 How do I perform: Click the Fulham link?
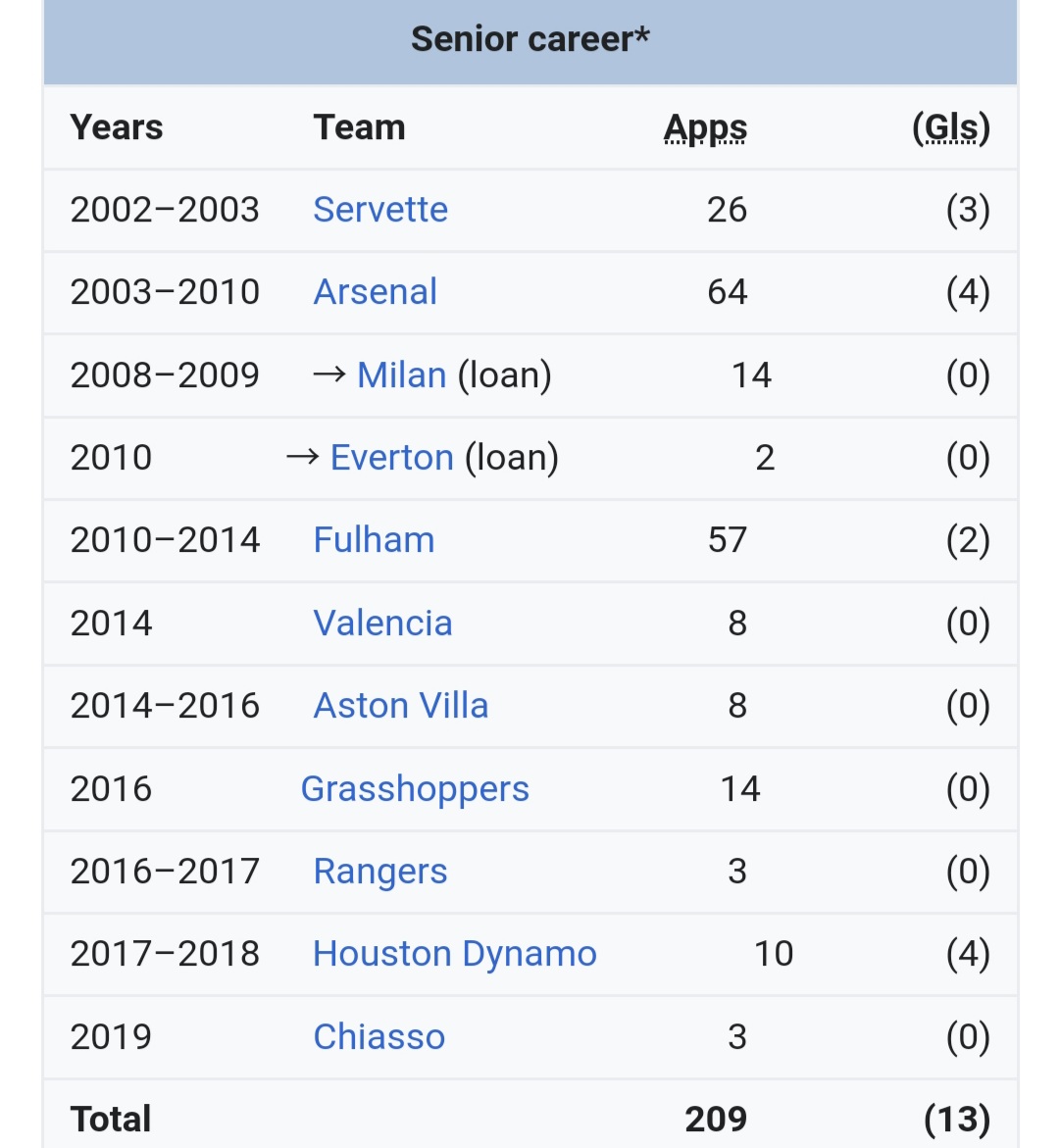pos(374,540)
